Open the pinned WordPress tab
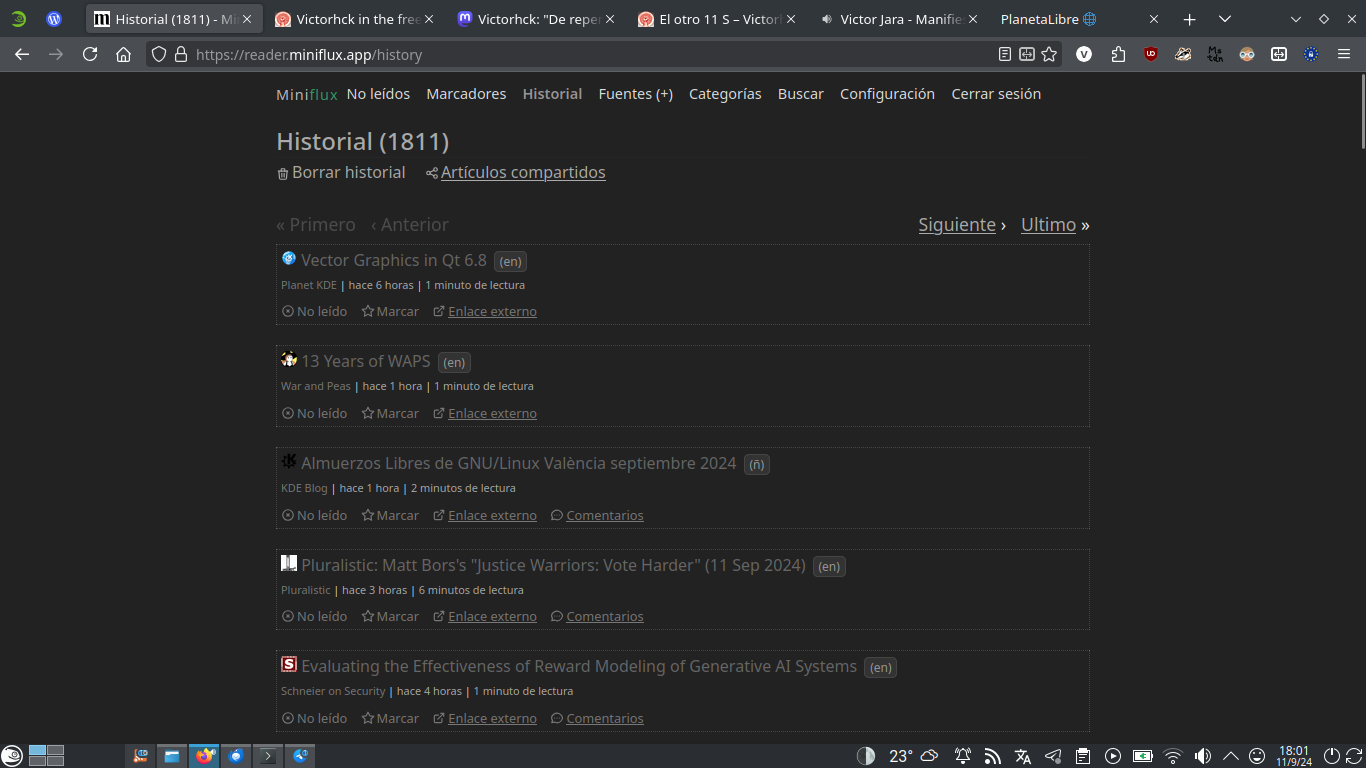This screenshot has height=768, width=1366. [54, 19]
